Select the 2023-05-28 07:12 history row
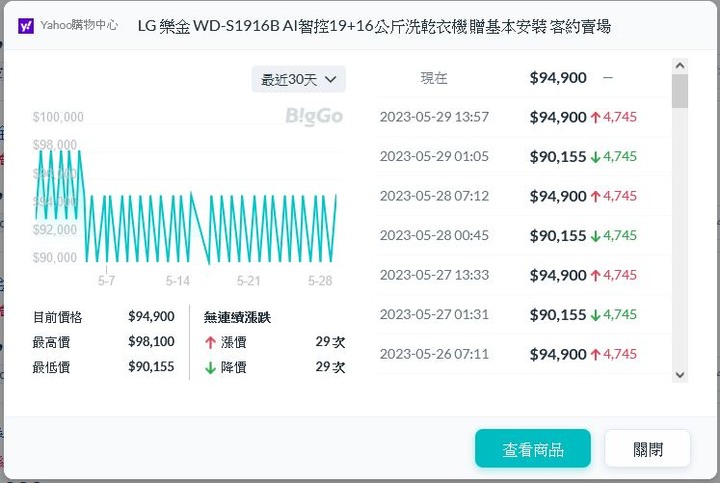This screenshot has height=483, width=720. [523, 196]
